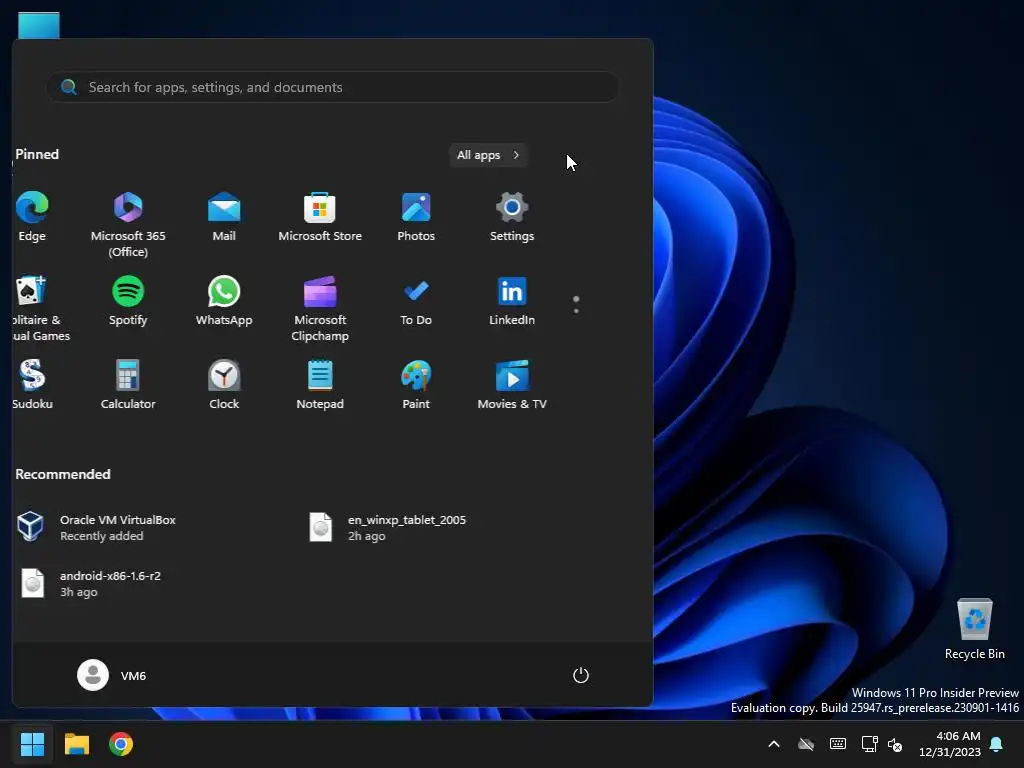Viewport: 1024px width, 768px height.
Task: Open the To Do app
Action: [416, 301]
